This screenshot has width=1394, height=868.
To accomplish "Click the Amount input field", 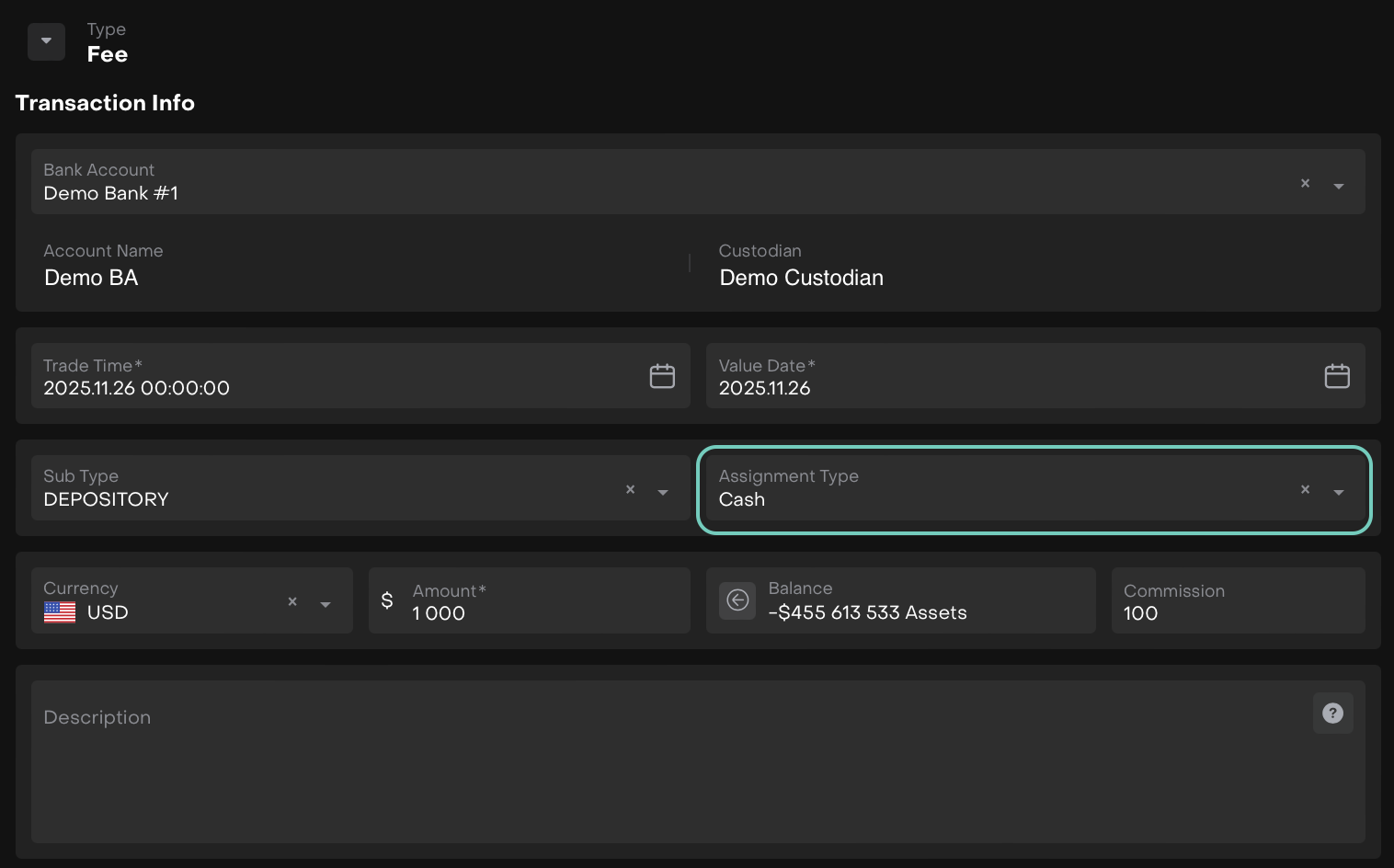I will [543, 612].
